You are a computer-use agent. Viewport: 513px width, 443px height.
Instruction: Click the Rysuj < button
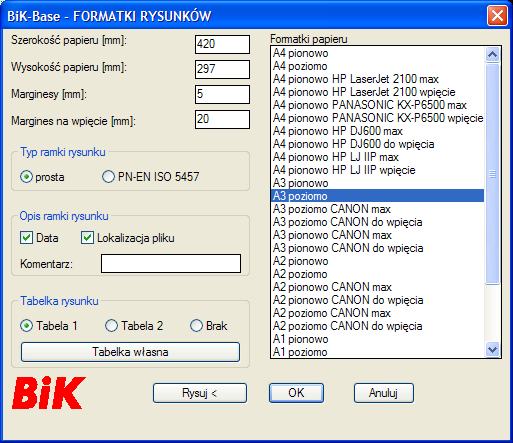200,393
